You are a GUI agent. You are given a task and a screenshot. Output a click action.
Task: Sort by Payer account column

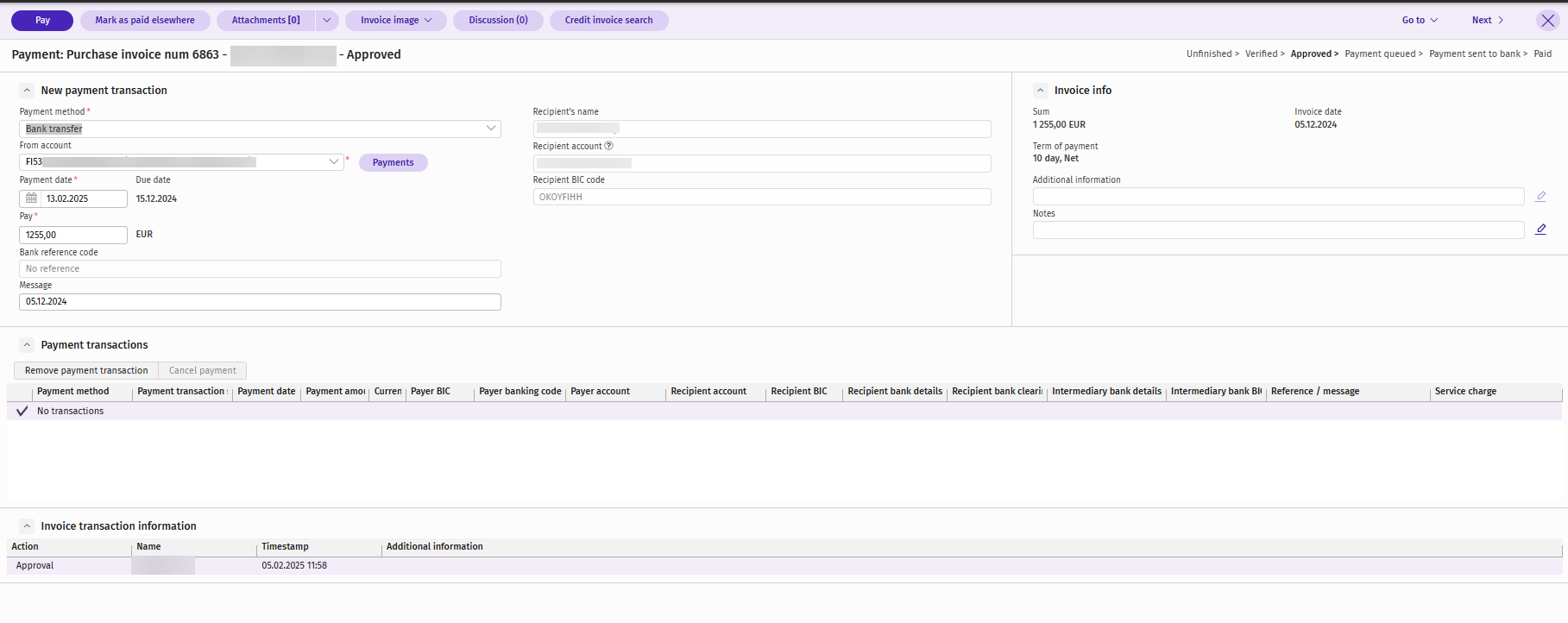click(x=616, y=392)
